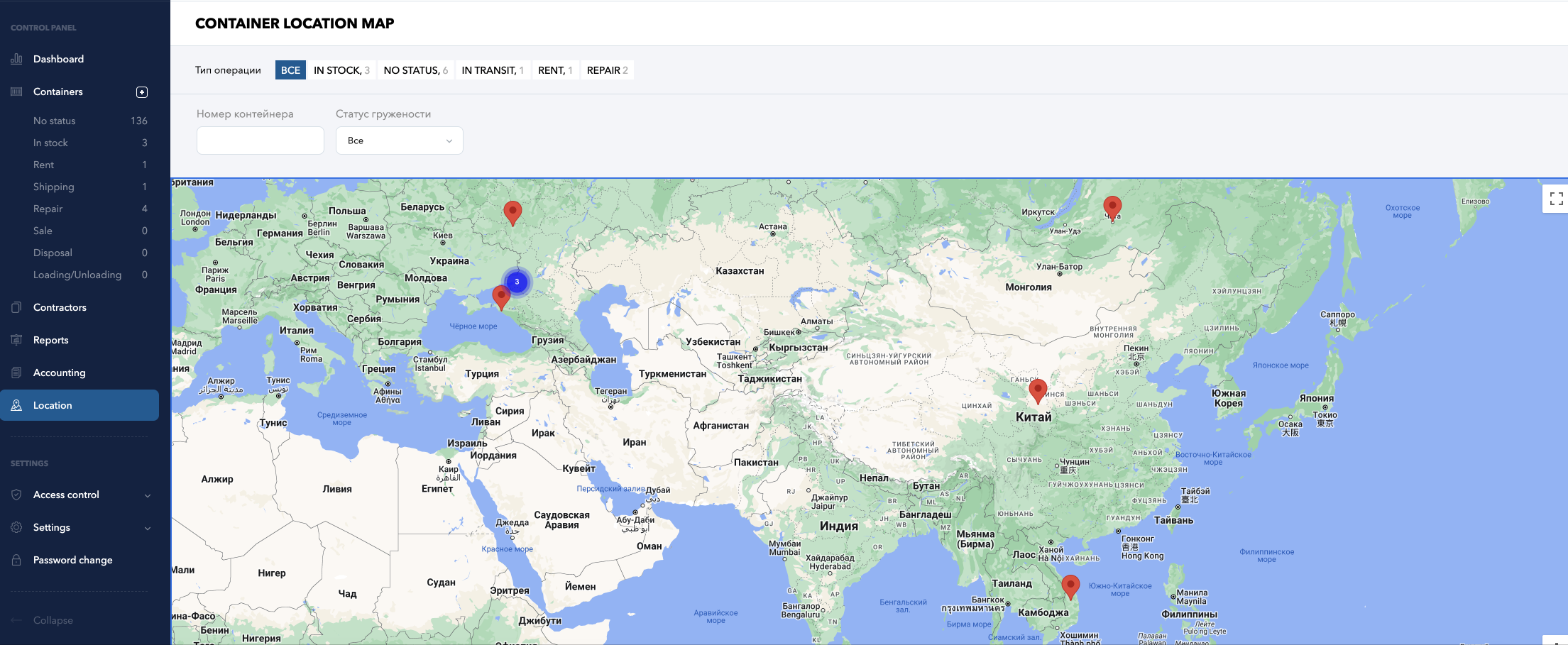Switch to the IN TRANSIT filter tab
1568x645 pixels.
point(493,70)
